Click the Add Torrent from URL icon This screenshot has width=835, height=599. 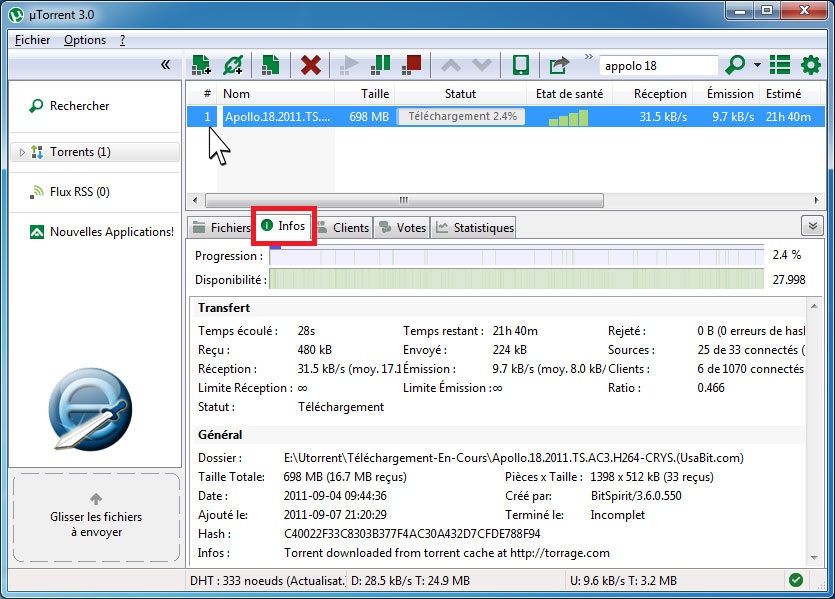(x=233, y=65)
